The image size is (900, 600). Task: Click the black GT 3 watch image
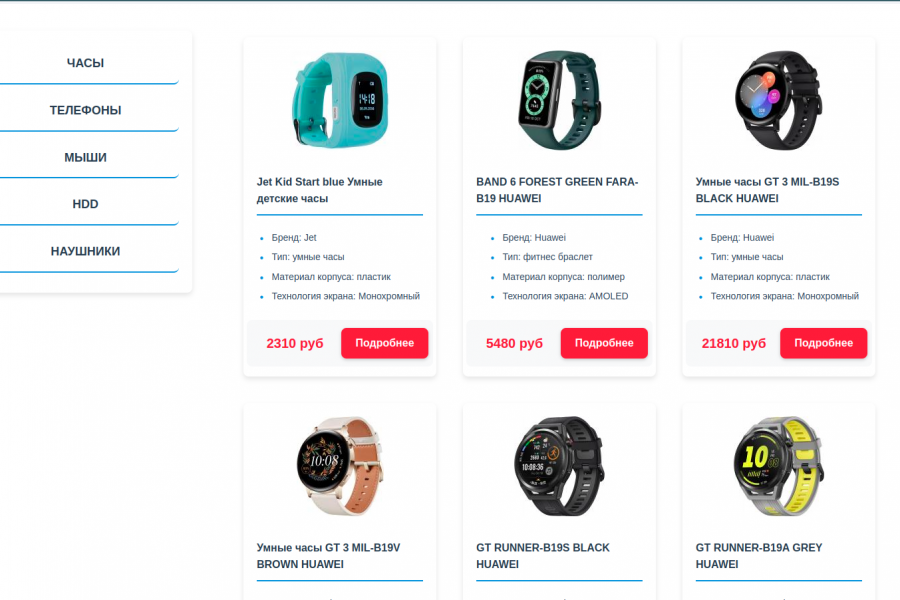(x=778, y=100)
